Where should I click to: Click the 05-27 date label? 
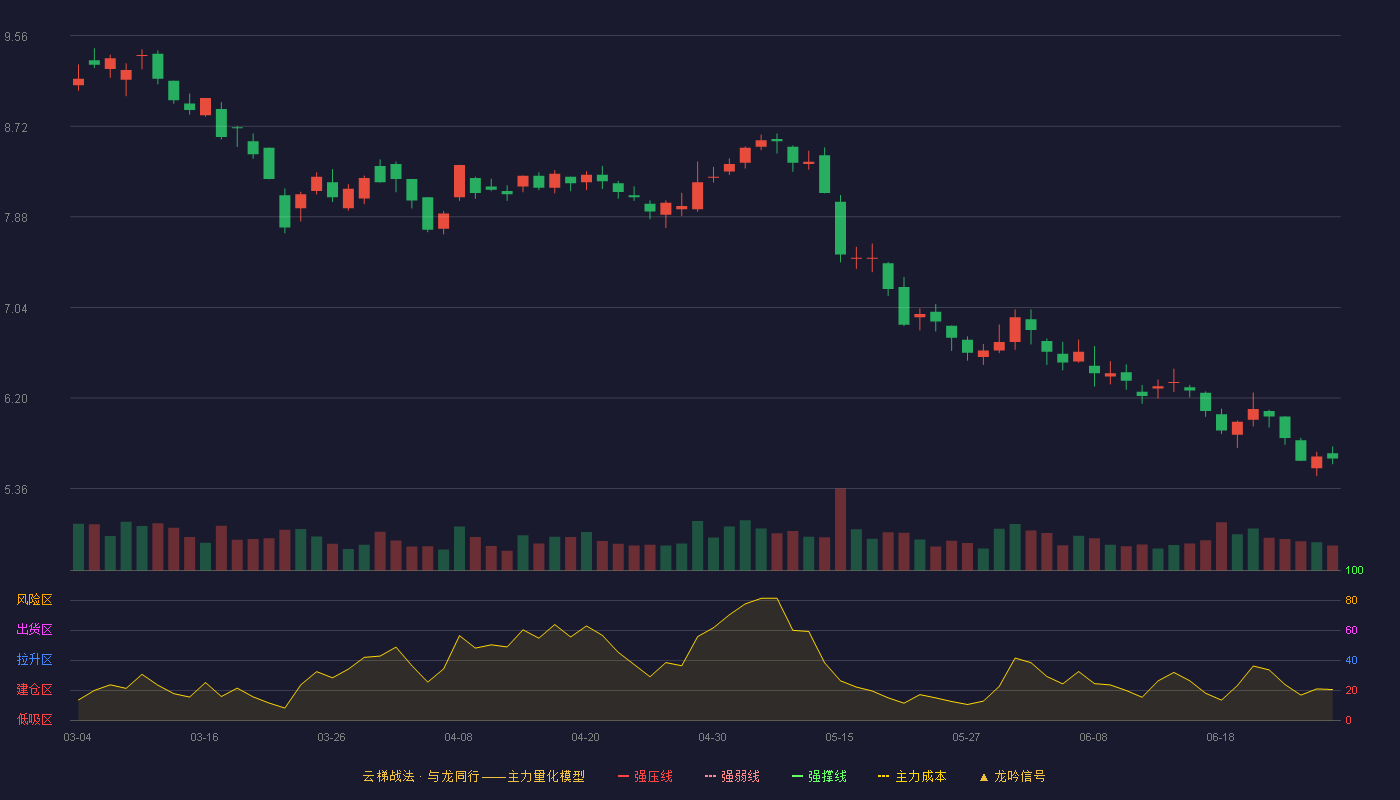pos(966,737)
